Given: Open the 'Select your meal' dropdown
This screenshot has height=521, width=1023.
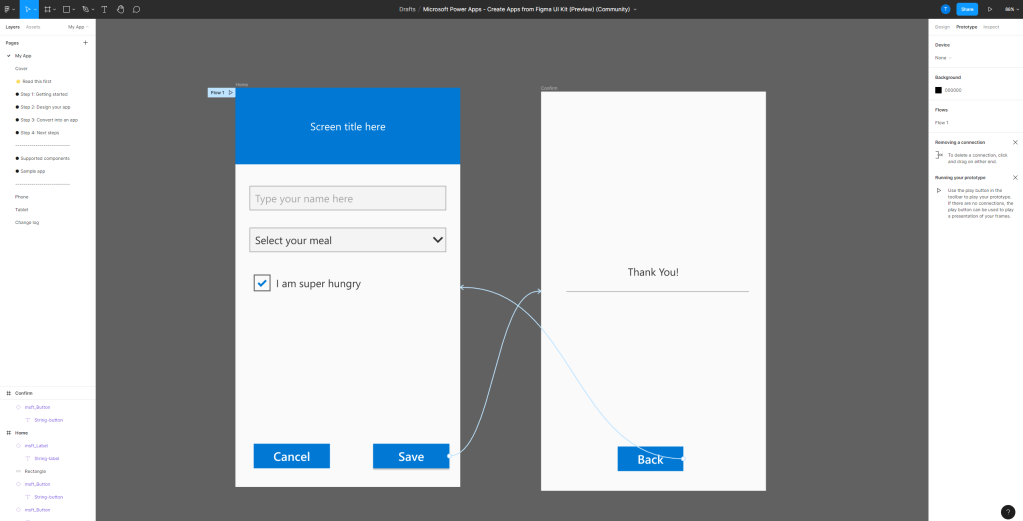Looking at the screenshot, I should pos(347,240).
